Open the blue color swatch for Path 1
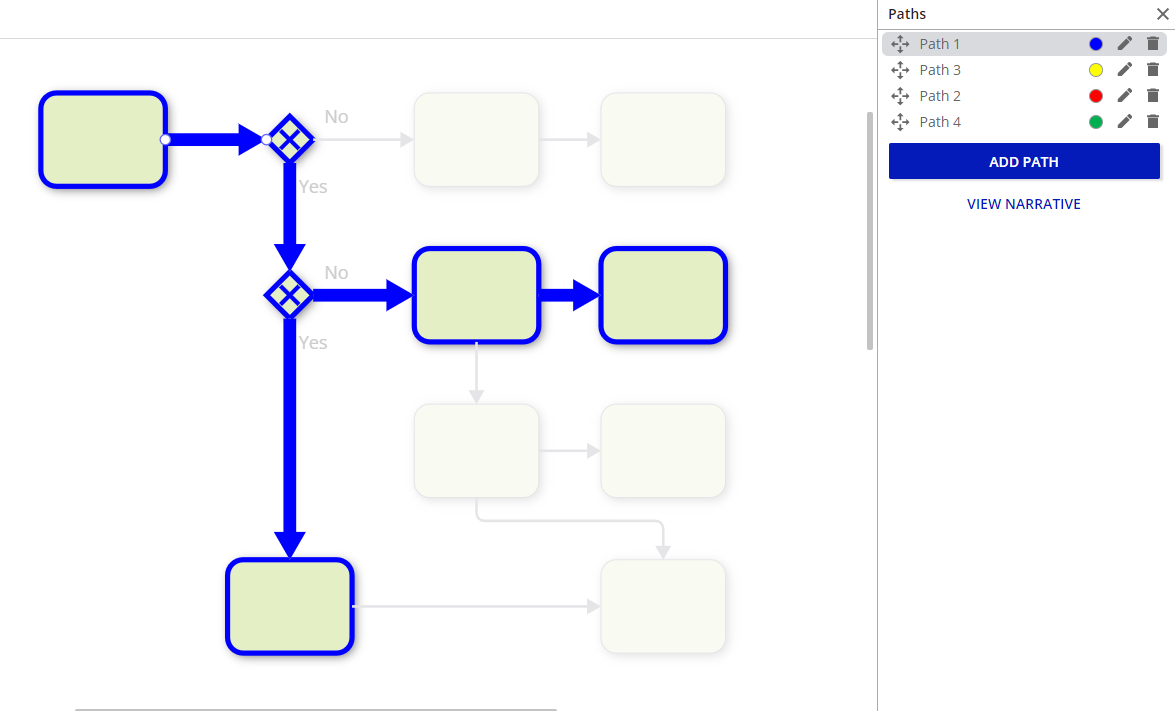Viewport: 1175px width, 711px height. click(x=1096, y=44)
